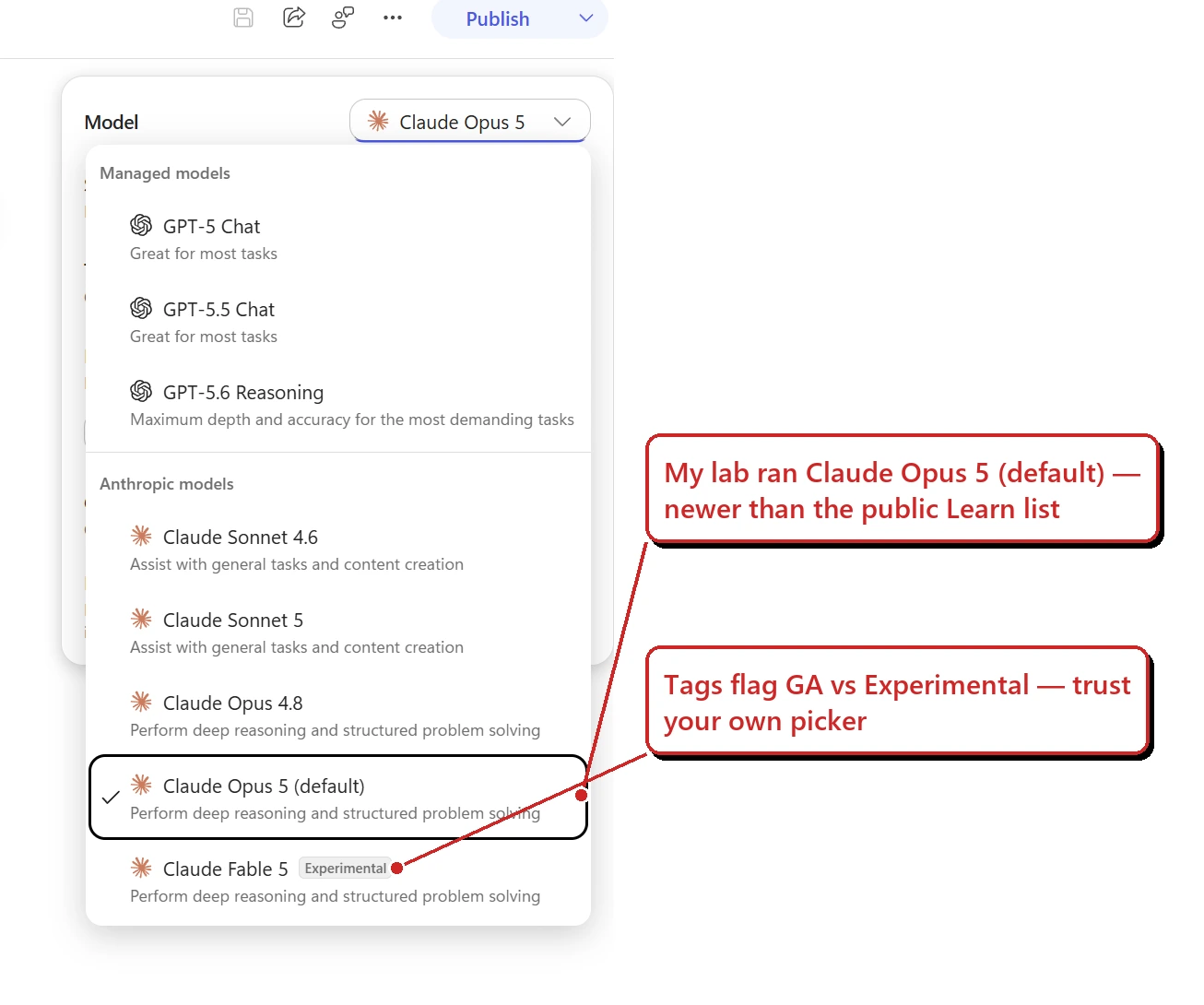Choose Claude Opus 4.8 from the list

(338, 715)
